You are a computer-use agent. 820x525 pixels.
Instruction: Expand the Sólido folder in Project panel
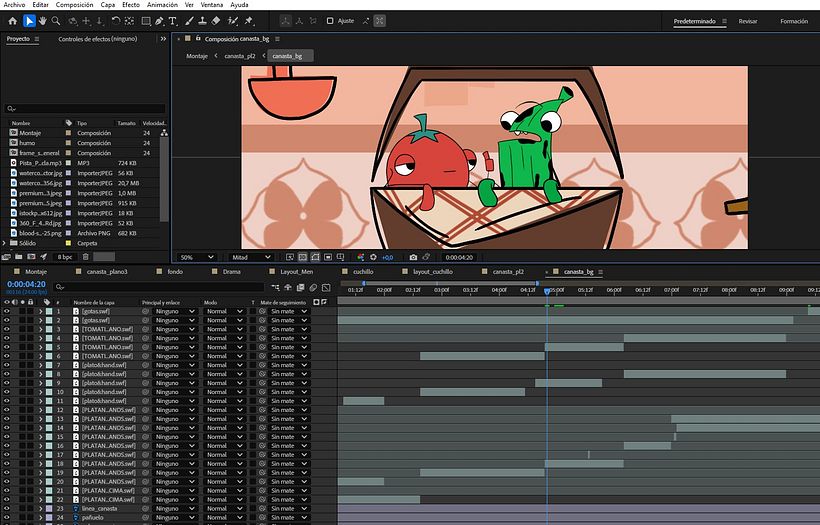[x=5, y=243]
